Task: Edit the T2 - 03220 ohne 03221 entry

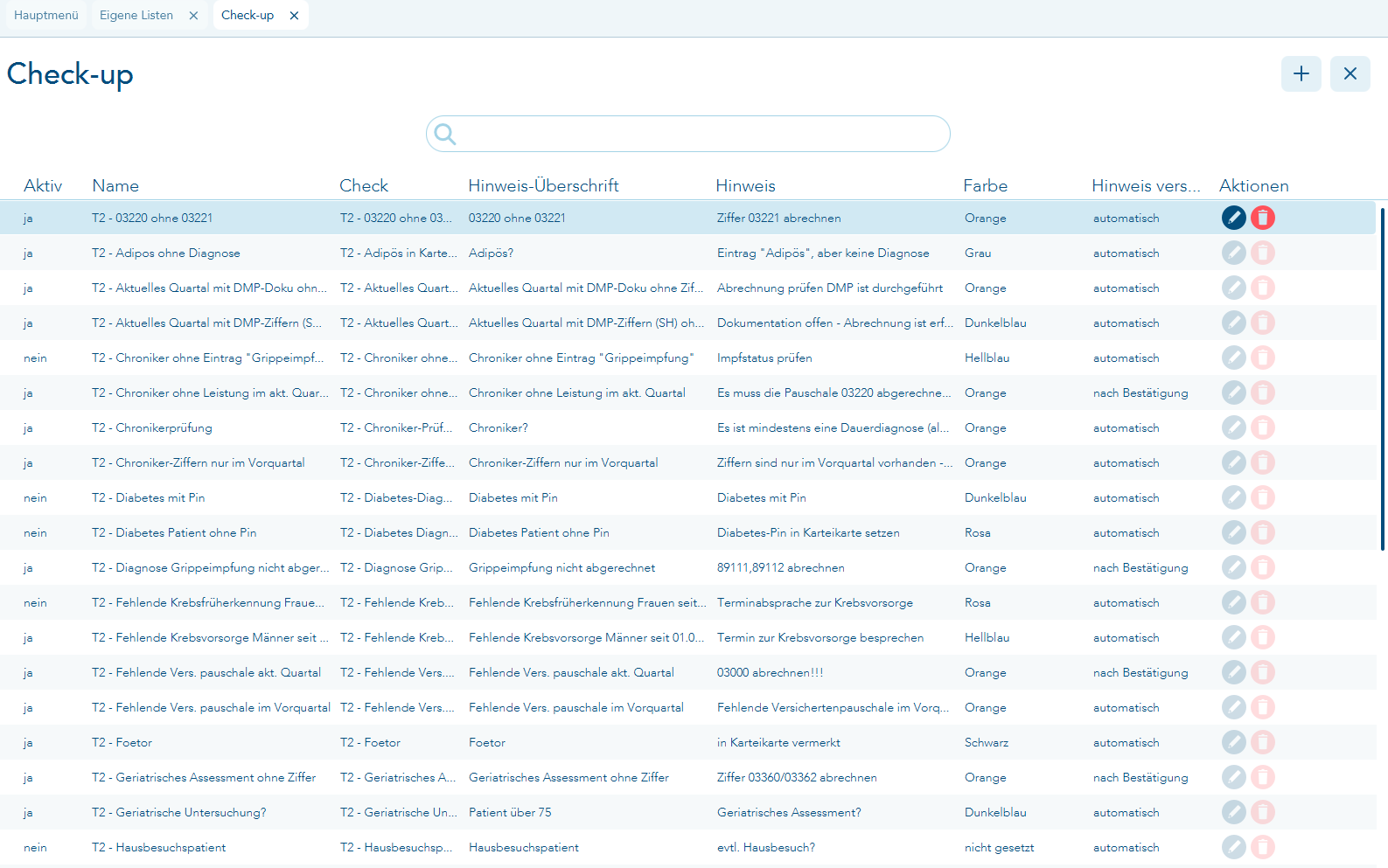Action: [x=1233, y=218]
